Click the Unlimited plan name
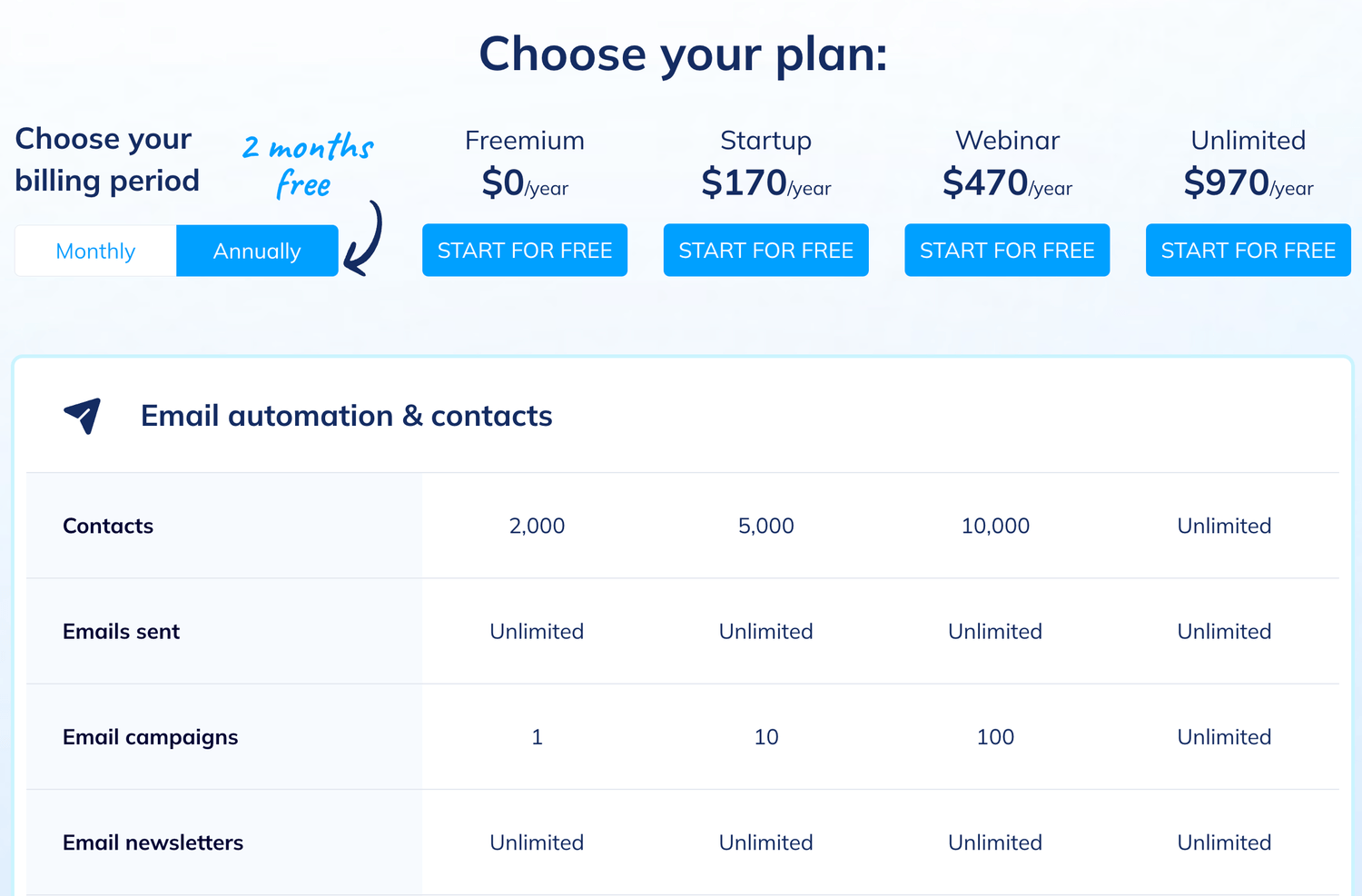The image size is (1362, 896). click(x=1248, y=141)
